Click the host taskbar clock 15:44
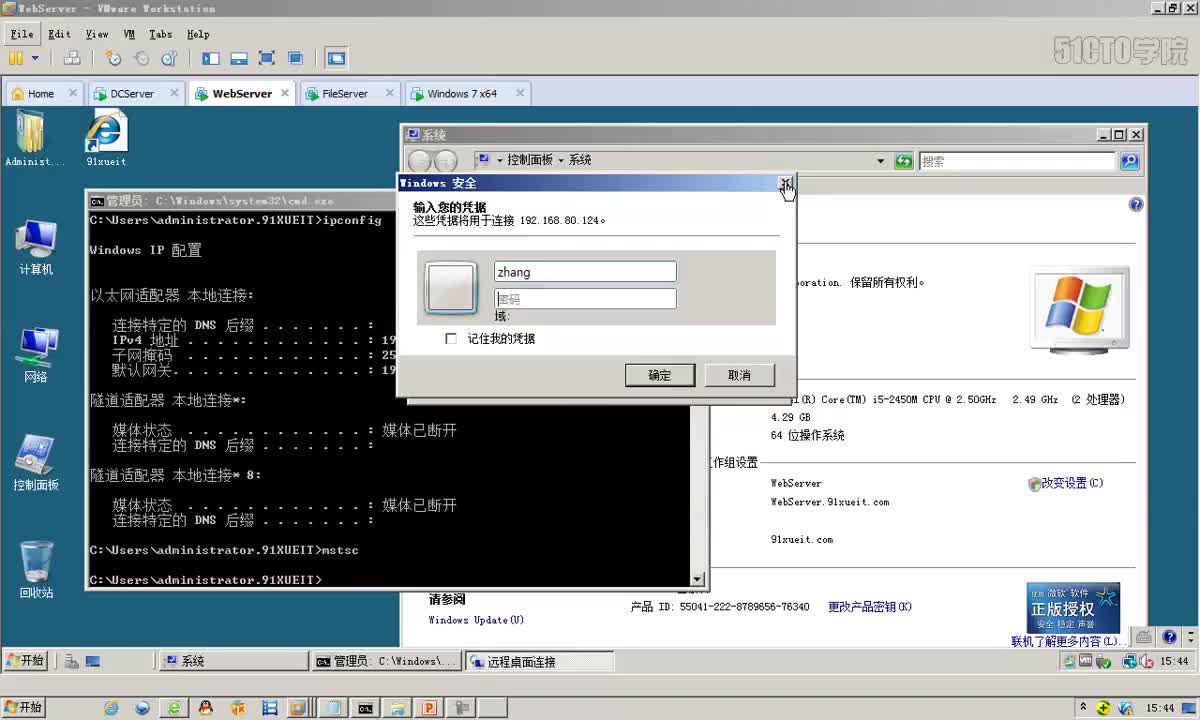This screenshot has height=720, width=1200. 1160,708
